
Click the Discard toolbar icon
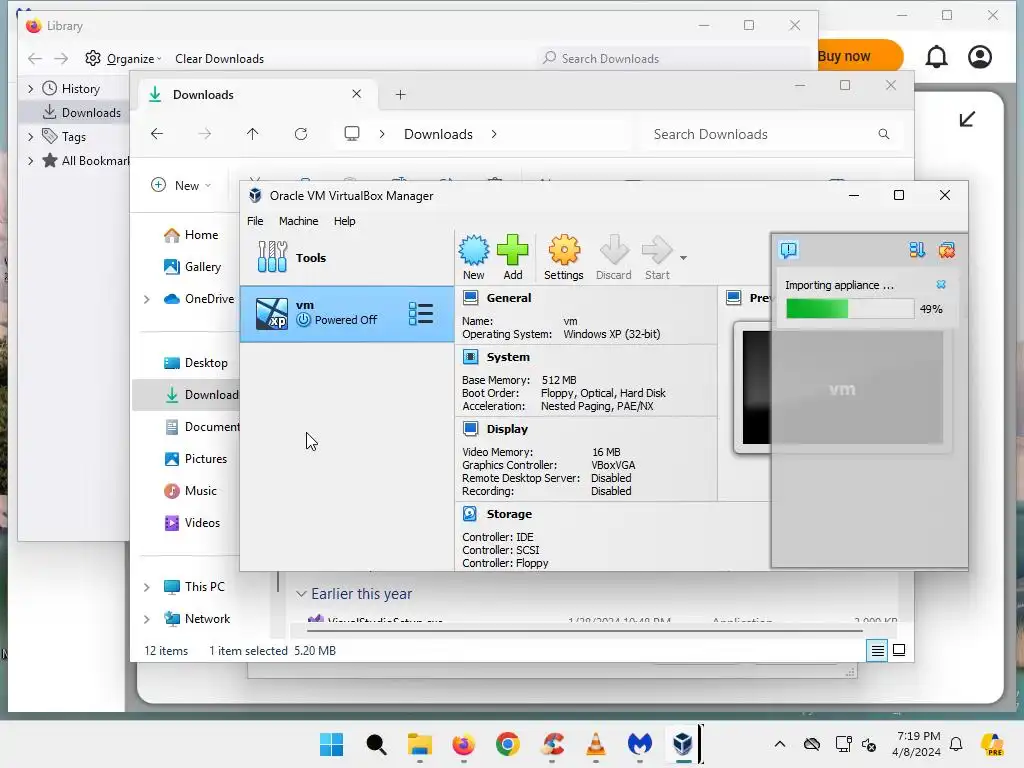(x=613, y=257)
